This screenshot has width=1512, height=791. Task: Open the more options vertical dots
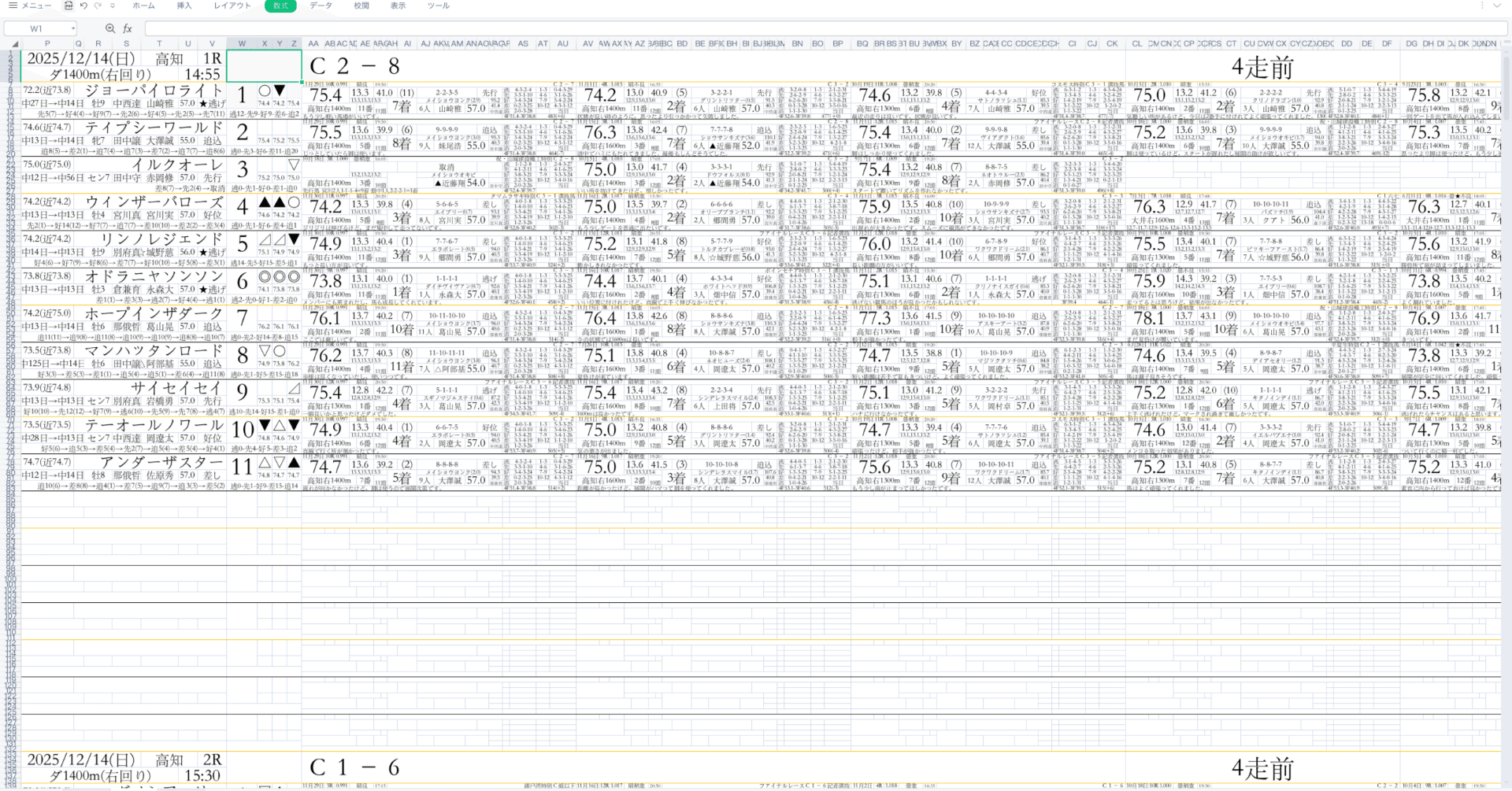coord(1481,6)
